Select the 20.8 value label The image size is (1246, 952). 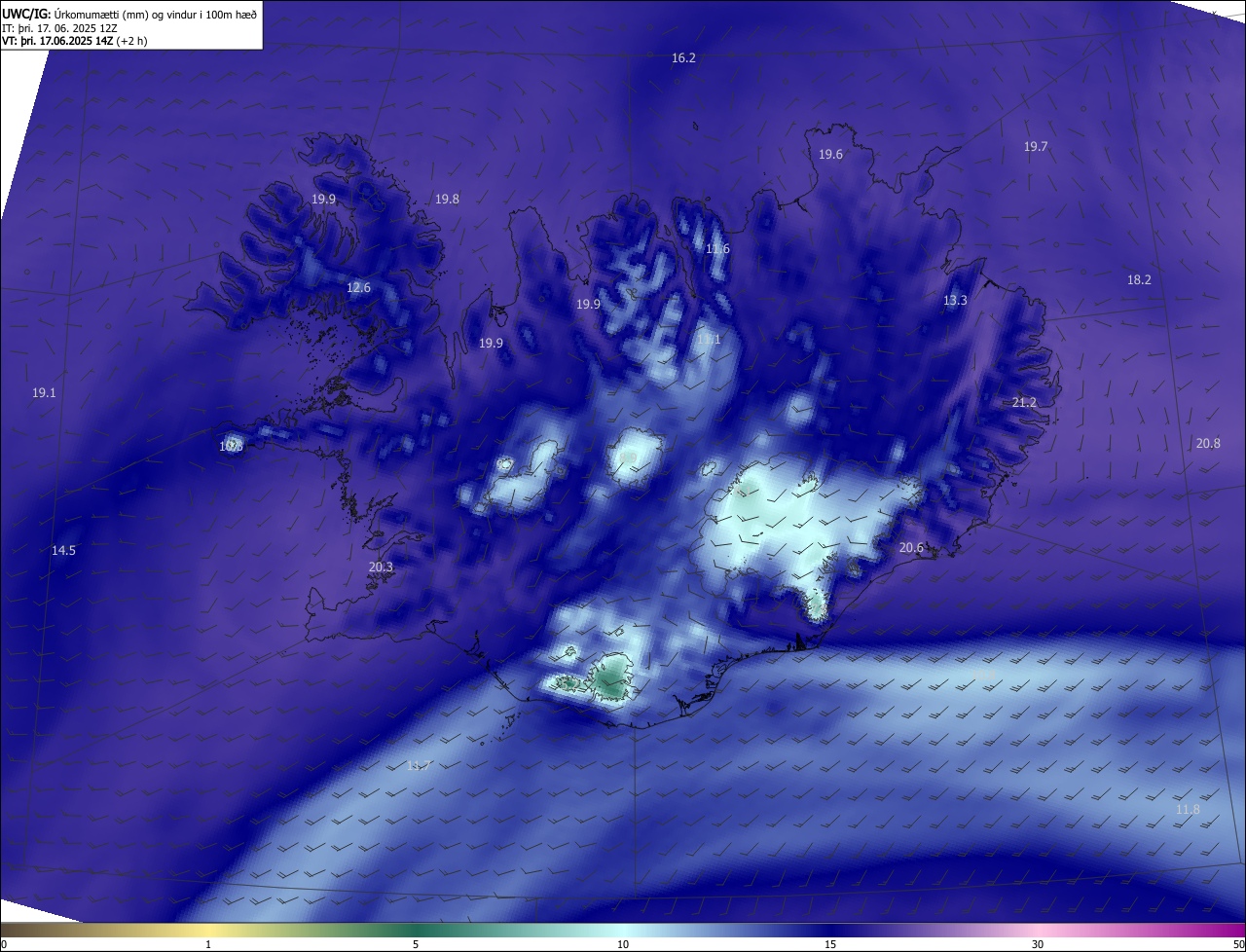tap(1208, 444)
